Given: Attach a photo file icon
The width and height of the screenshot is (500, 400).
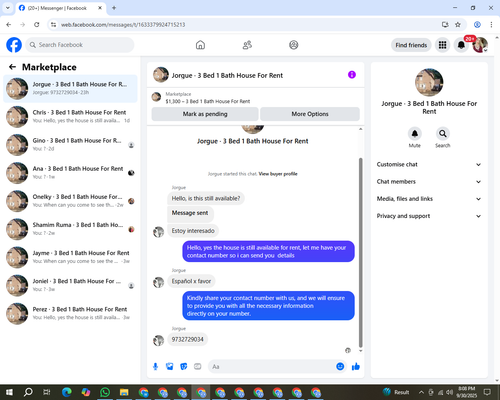Looking at the screenshot, I should [170, 367].
